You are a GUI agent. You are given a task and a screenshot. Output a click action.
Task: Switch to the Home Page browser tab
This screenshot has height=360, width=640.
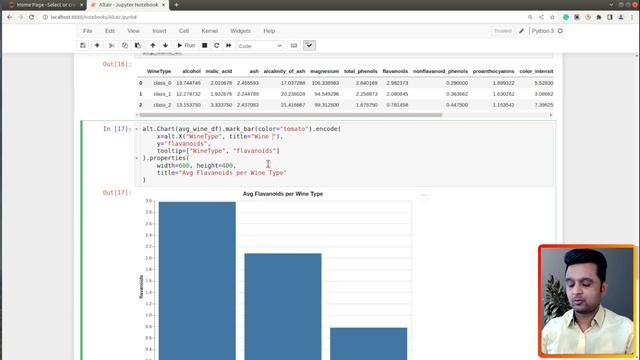(x=45, y=5)
